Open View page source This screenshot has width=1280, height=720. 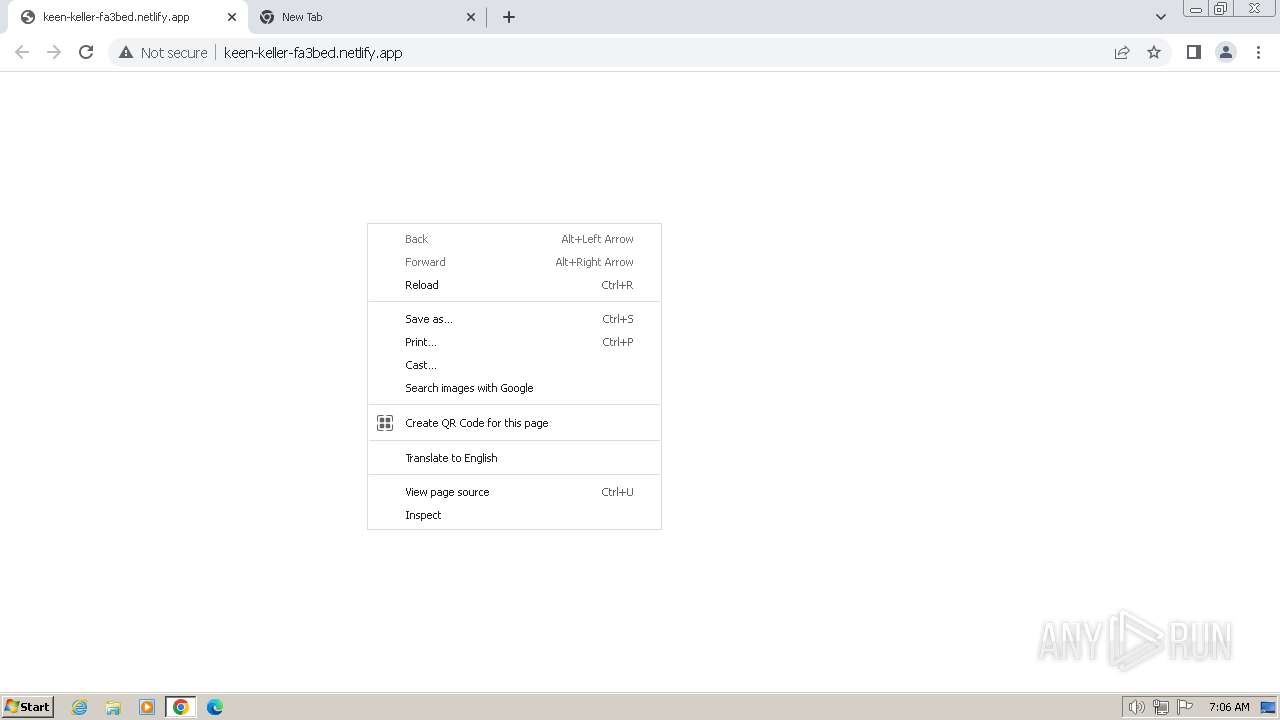pyautogui.click(x=514, y=492)
